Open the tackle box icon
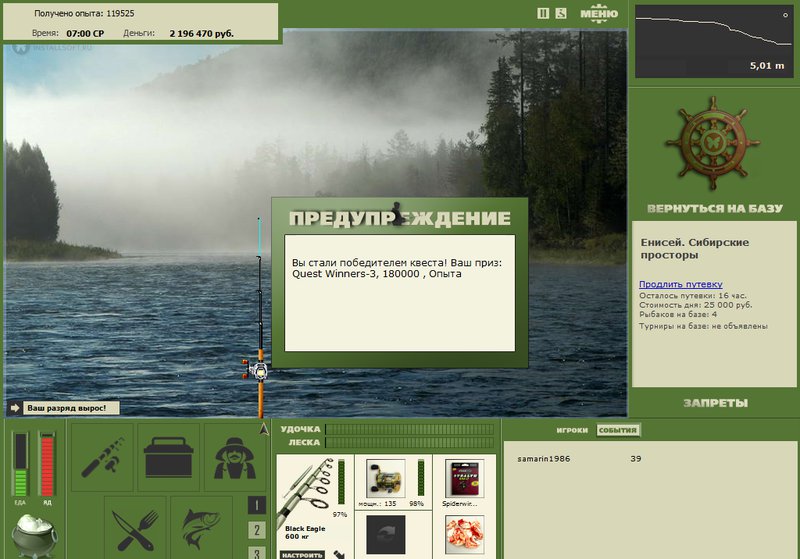The width and height of the screenshot is (800, 559). pyautogui.click(x=168, y=457)
